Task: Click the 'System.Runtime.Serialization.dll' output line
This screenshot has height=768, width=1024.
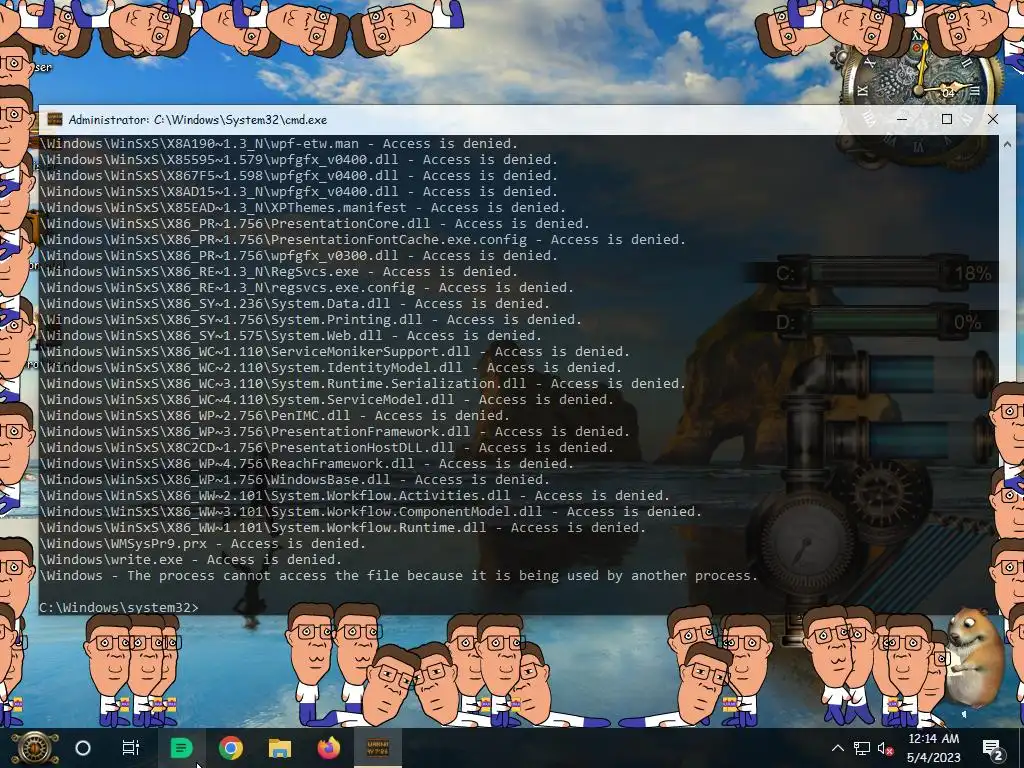Action: coord(363,383)
